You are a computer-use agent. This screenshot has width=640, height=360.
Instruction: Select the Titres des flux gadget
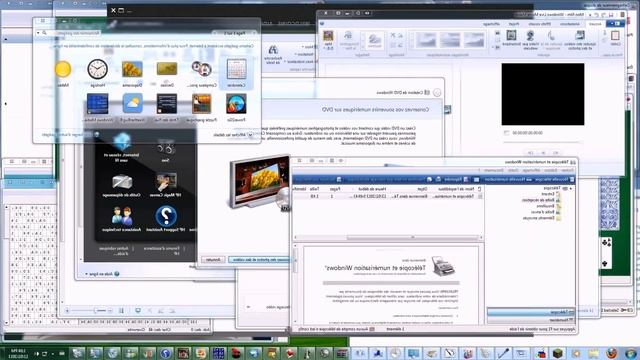(167, 107)
